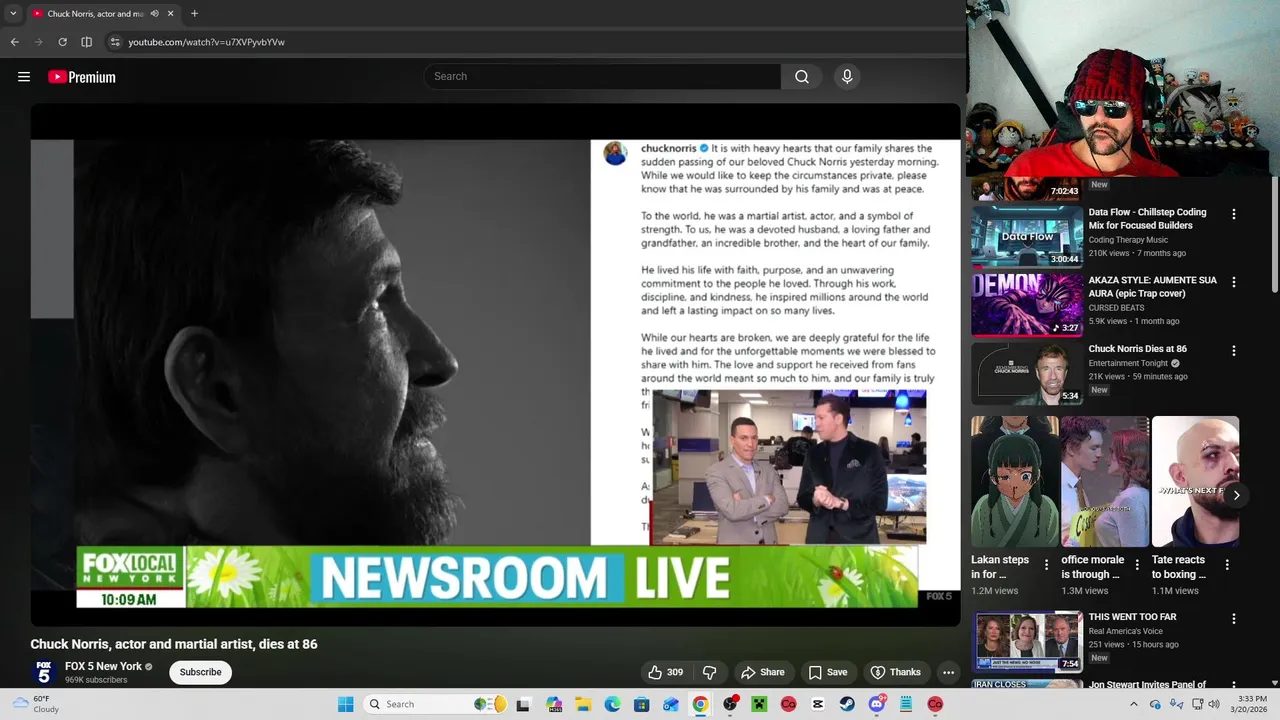Open a new browser tab
This screenshot has height=720, width=1280.
pyautogui.click(x=194, y=14)
